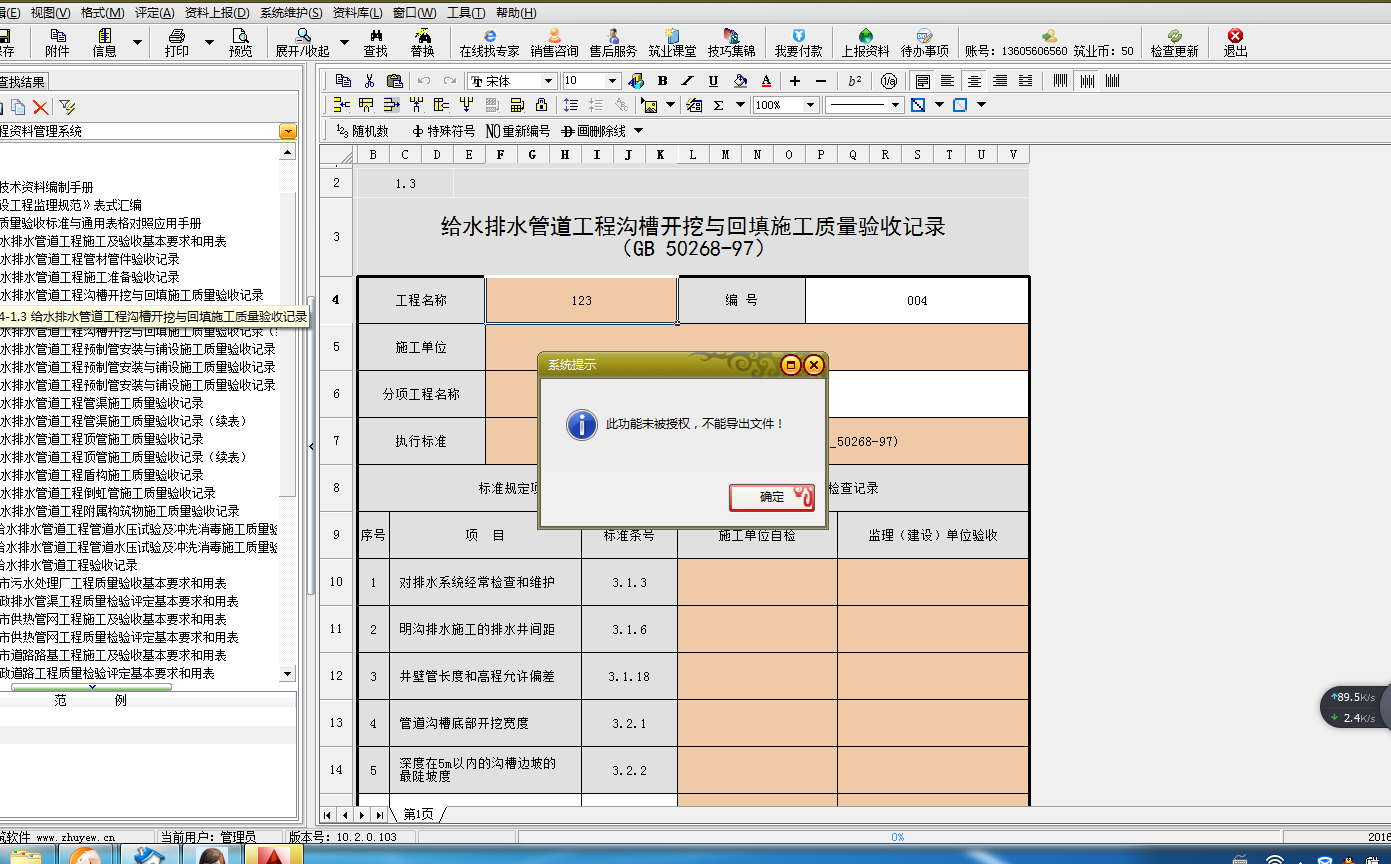Click the Sigma sum icon

pos(719,105)
